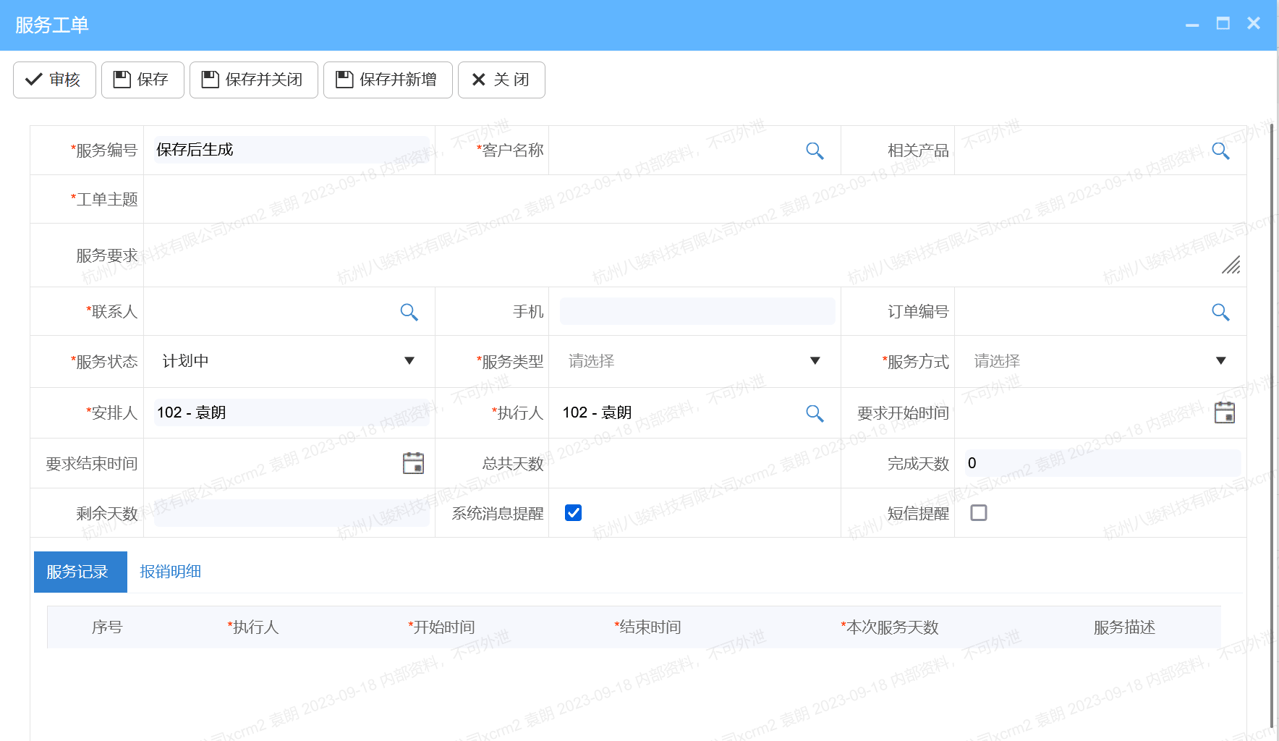Click the 执行人 search magnifier icon

(x=814, y=413)
